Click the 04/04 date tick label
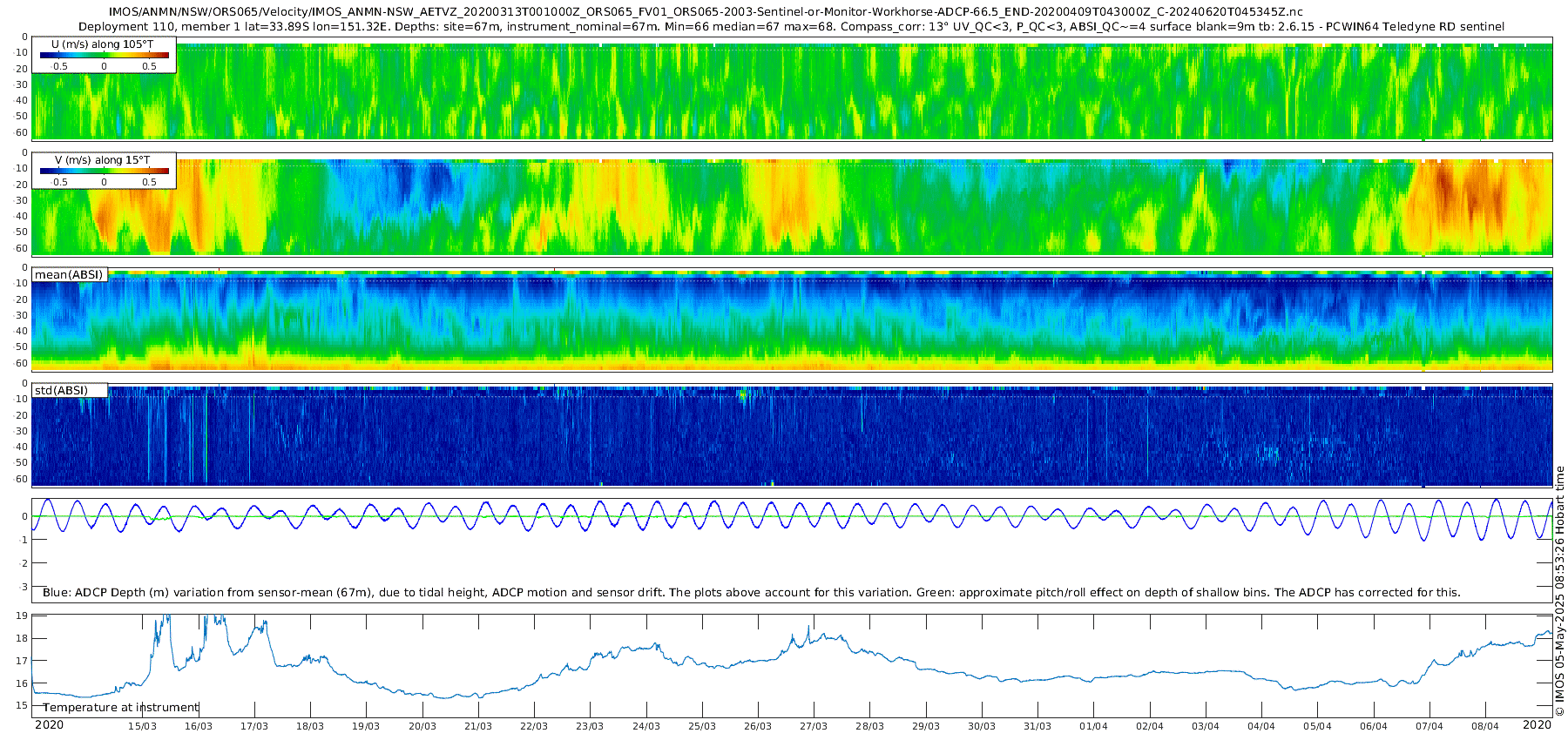1568x740 pixels. pos(1261,726)
